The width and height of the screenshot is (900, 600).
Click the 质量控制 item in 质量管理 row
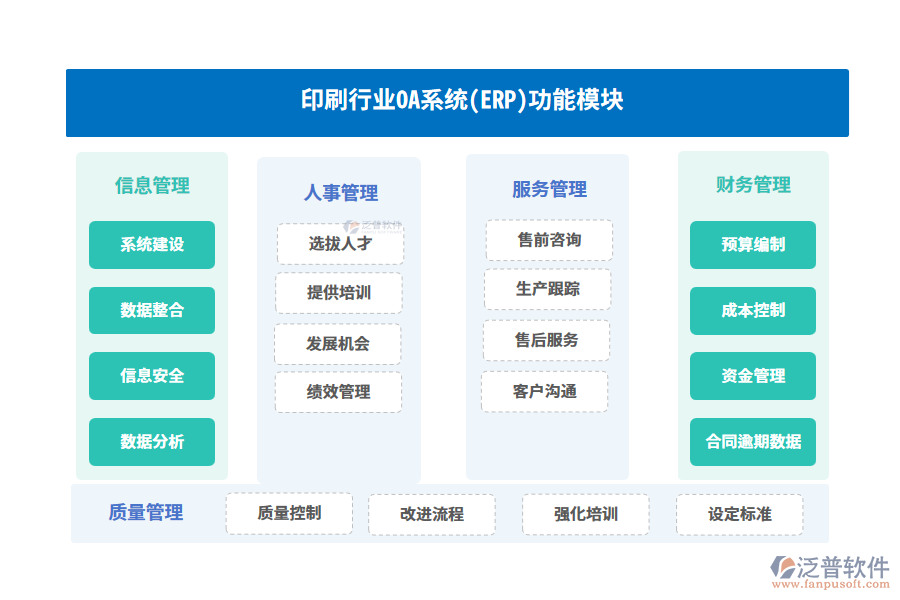pyautogui.click(x=289, y=514)
